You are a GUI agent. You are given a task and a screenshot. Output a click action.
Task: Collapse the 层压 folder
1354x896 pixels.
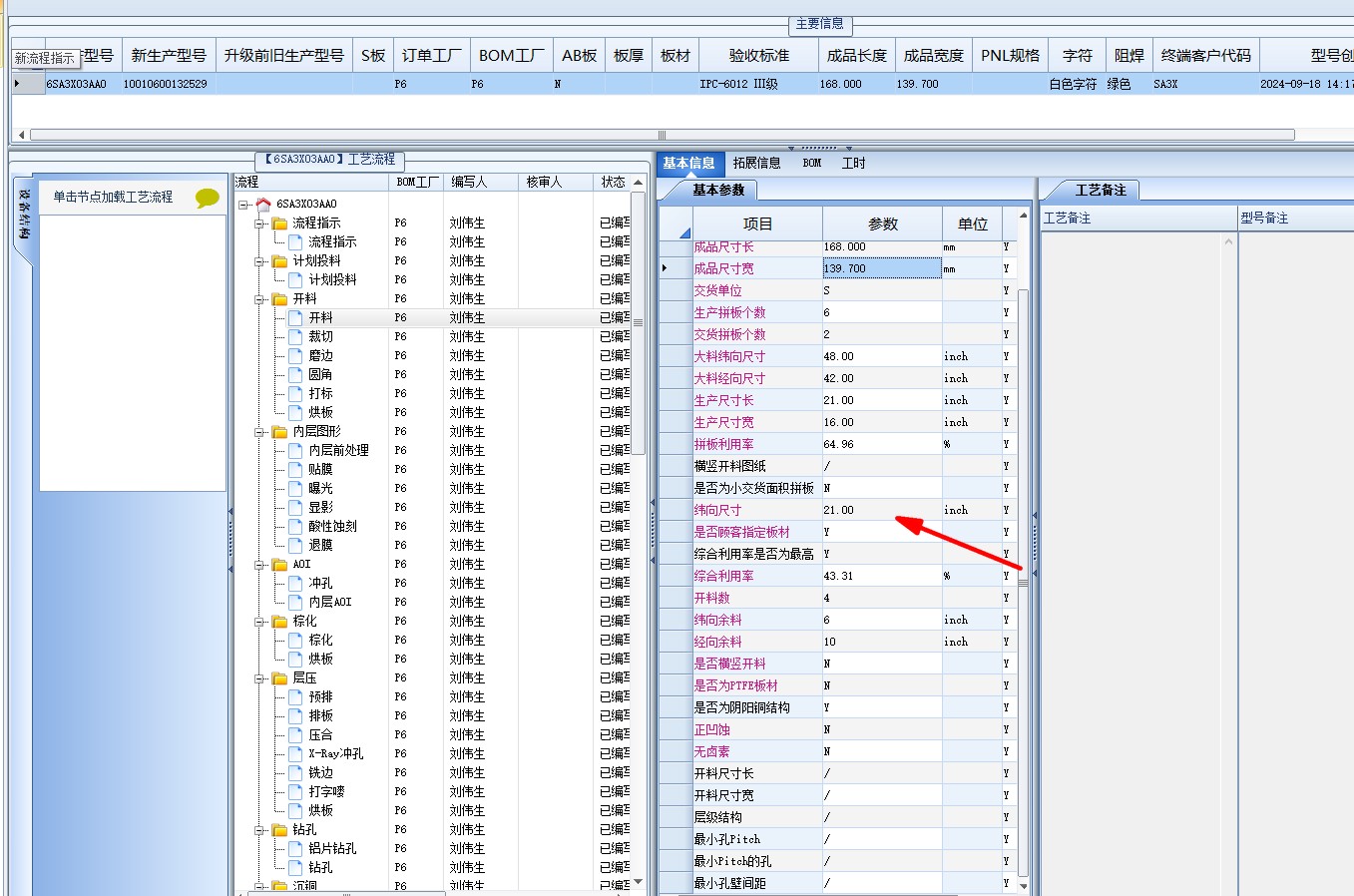pos(260,678)
